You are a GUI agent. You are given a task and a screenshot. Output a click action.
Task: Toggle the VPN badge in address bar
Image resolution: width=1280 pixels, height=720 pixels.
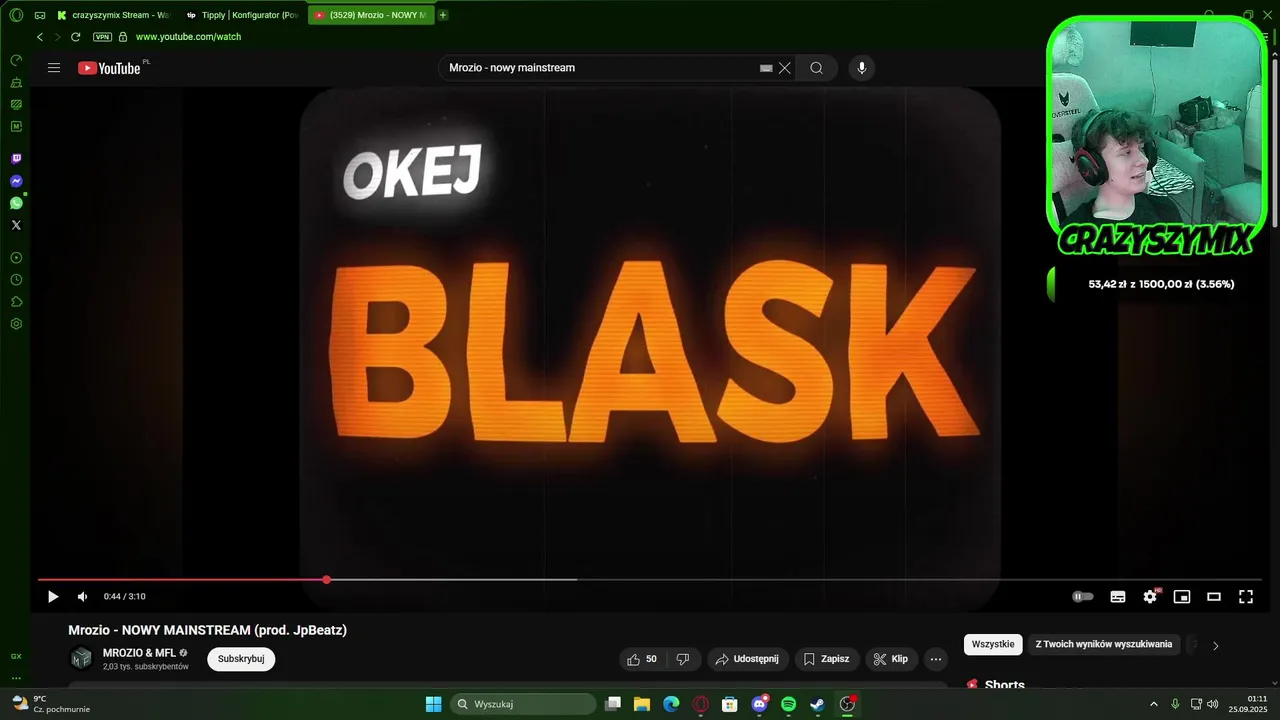(102, 37)
